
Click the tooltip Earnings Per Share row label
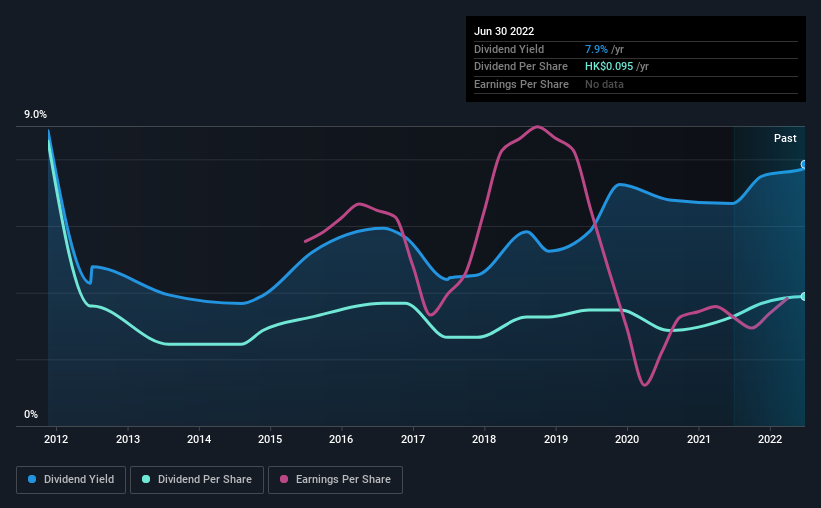tap(522, 84)
